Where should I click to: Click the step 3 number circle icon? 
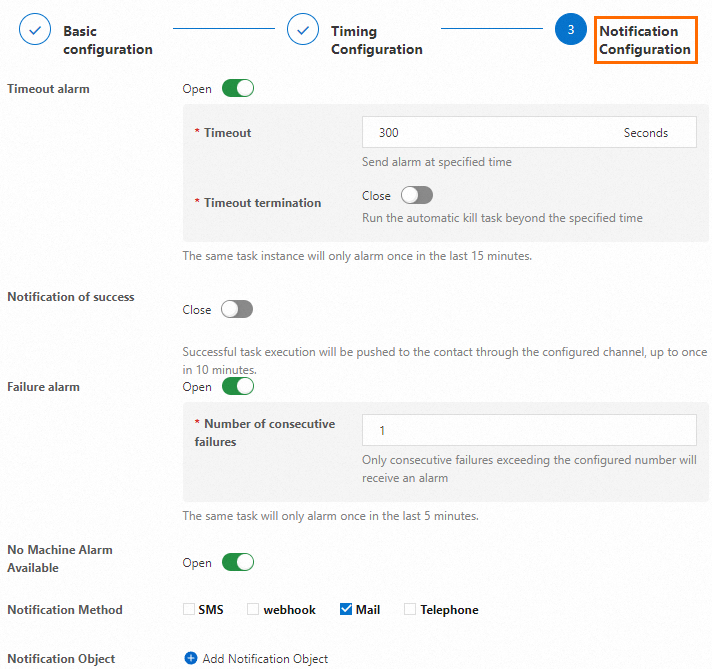point(571,30)
